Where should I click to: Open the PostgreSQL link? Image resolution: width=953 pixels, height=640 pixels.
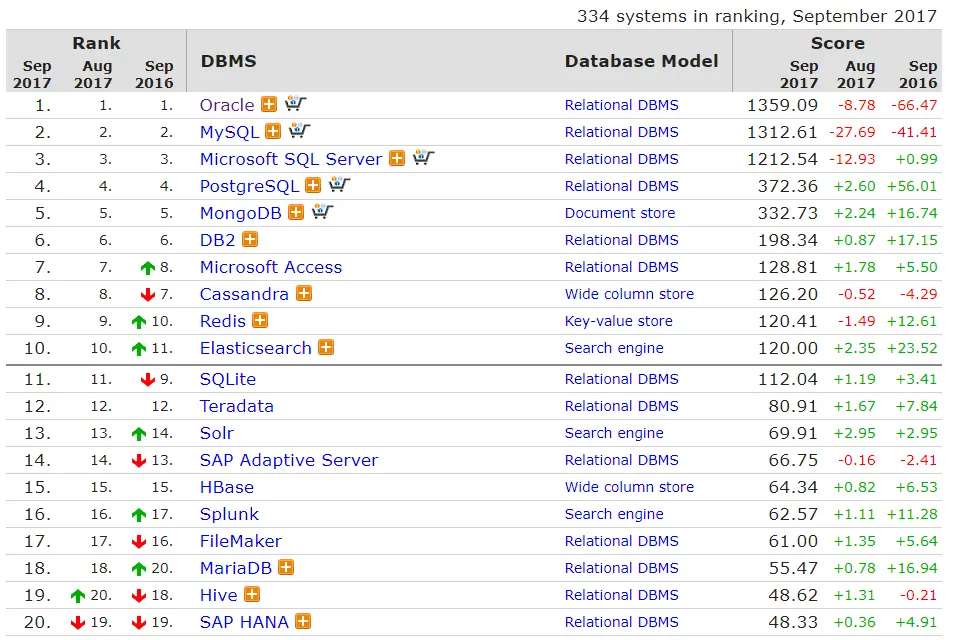[249, 186]
